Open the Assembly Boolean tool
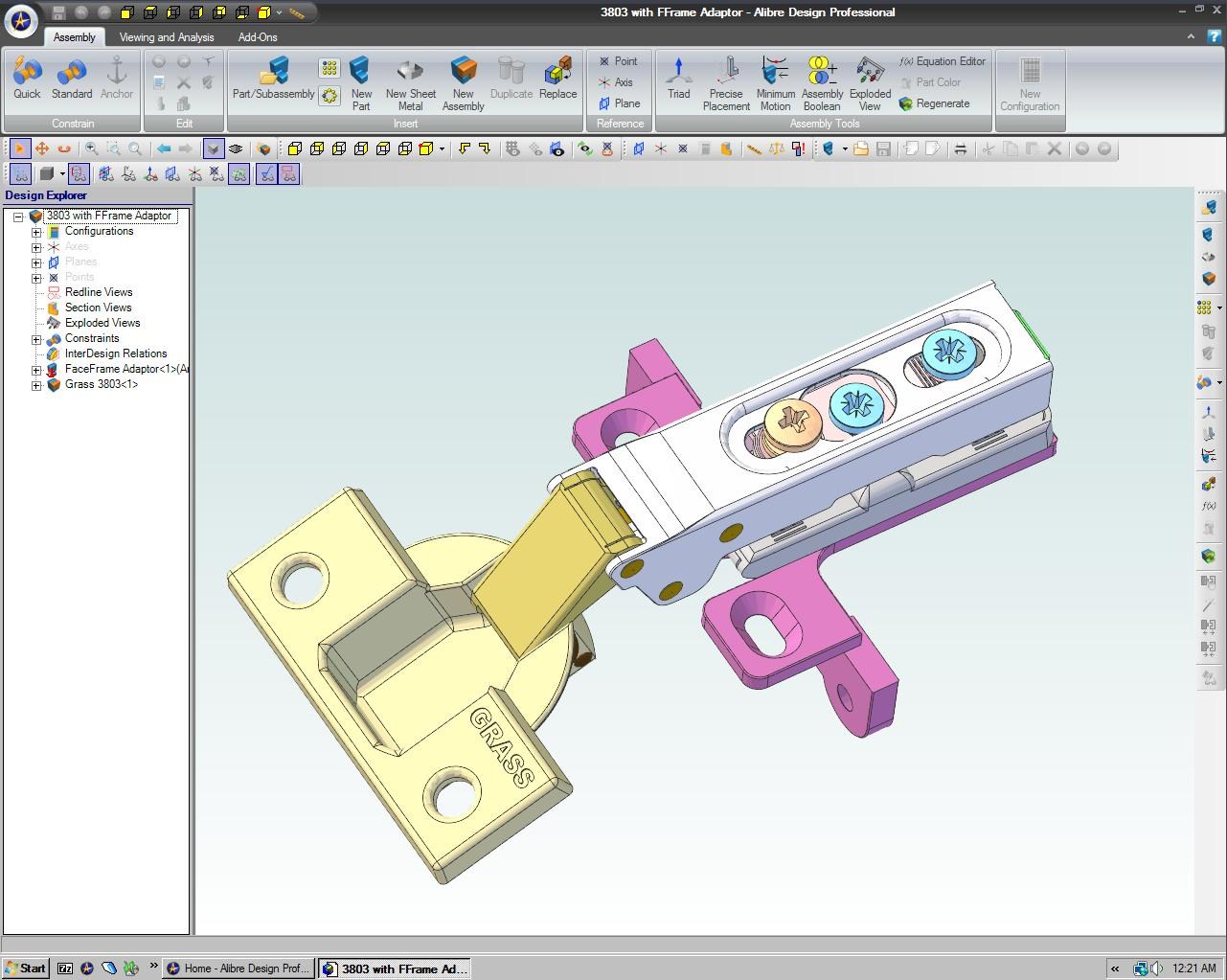Image resolution: width=1227 pixels, height=980 pixels. pos(822,83)
